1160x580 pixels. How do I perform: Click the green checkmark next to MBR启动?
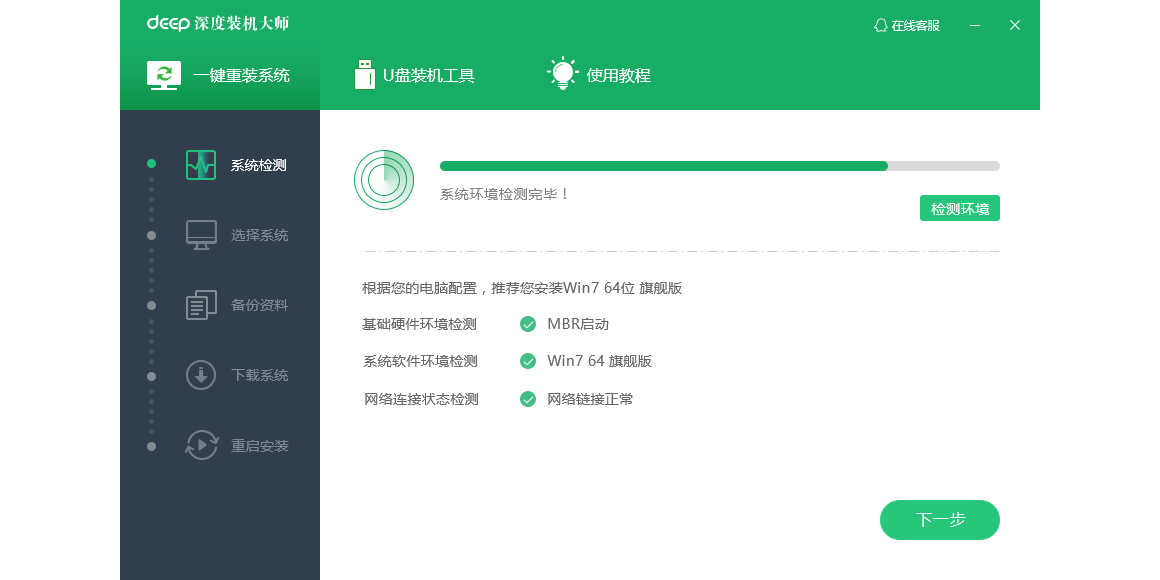[x=528, y=323]
